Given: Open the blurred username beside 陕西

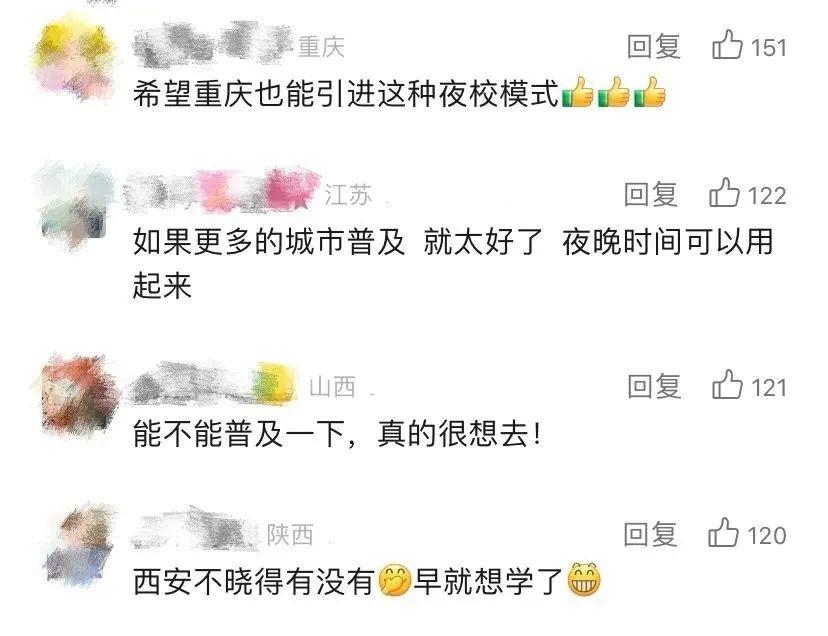Looking at the screenshot, I should [196, 531].
